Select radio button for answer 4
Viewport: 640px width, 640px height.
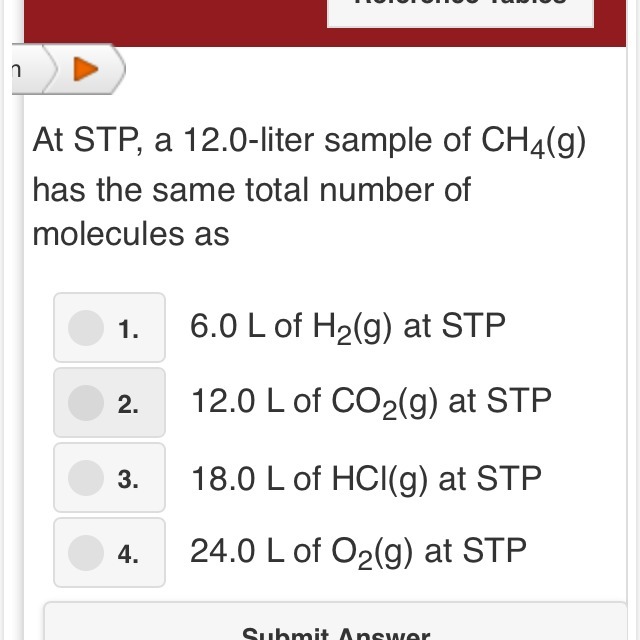coord(86,552)
